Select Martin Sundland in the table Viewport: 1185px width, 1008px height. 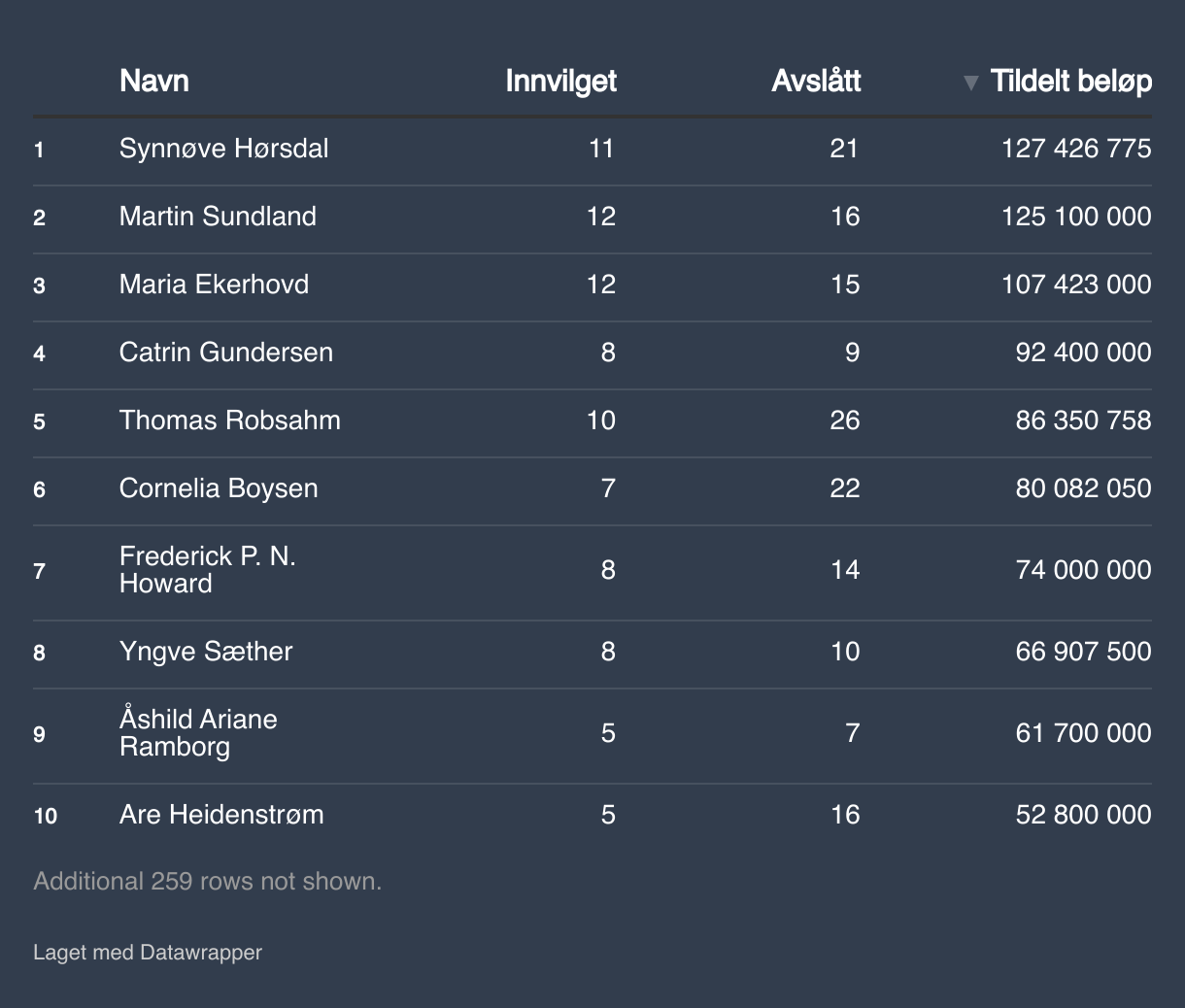click(x=218, y=217)
